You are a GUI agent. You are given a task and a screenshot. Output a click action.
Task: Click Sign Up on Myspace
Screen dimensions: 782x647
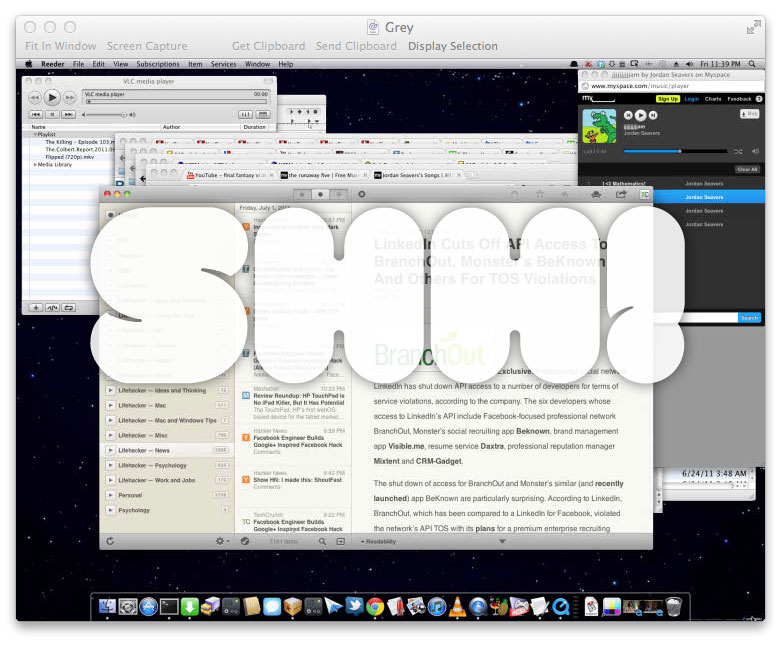click(667, 99)
